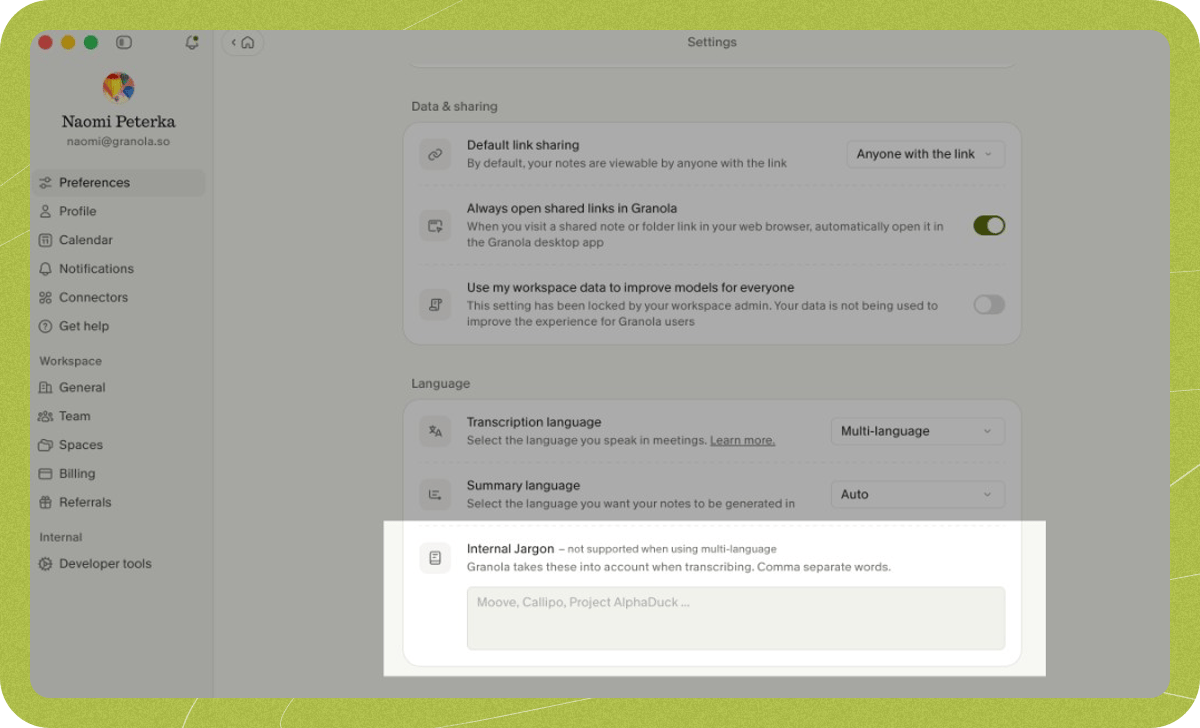
Task: Click the Calendar icon in sidebar
Action: (x=45, y=240)
